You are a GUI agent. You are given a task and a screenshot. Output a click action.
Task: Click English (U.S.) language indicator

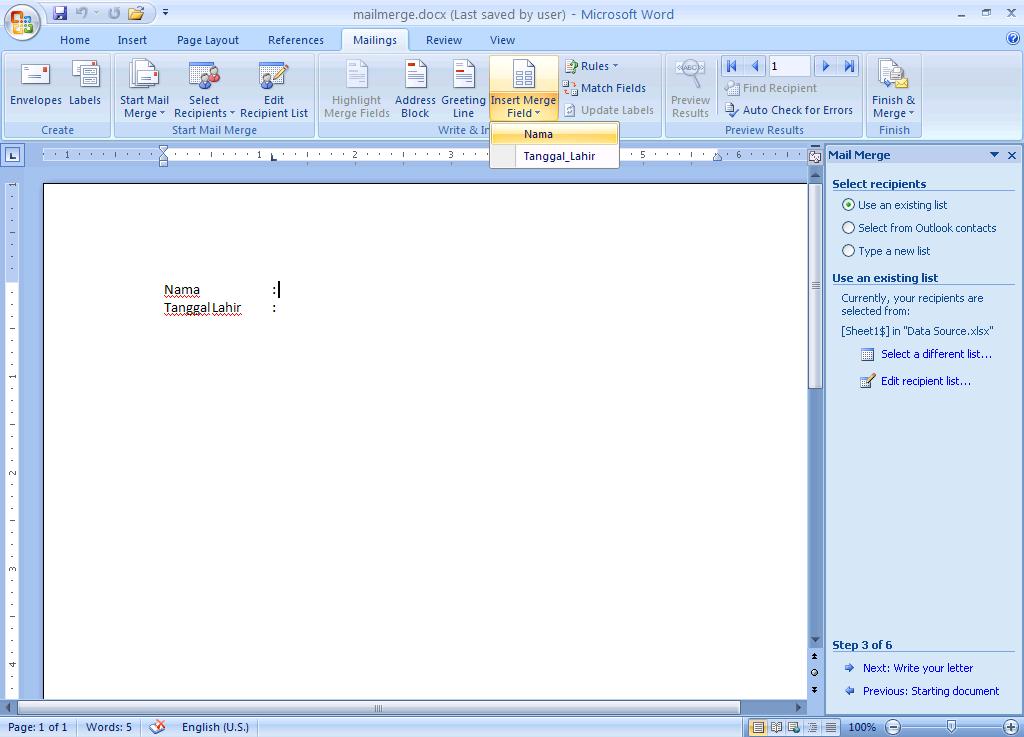coord(216,727)
